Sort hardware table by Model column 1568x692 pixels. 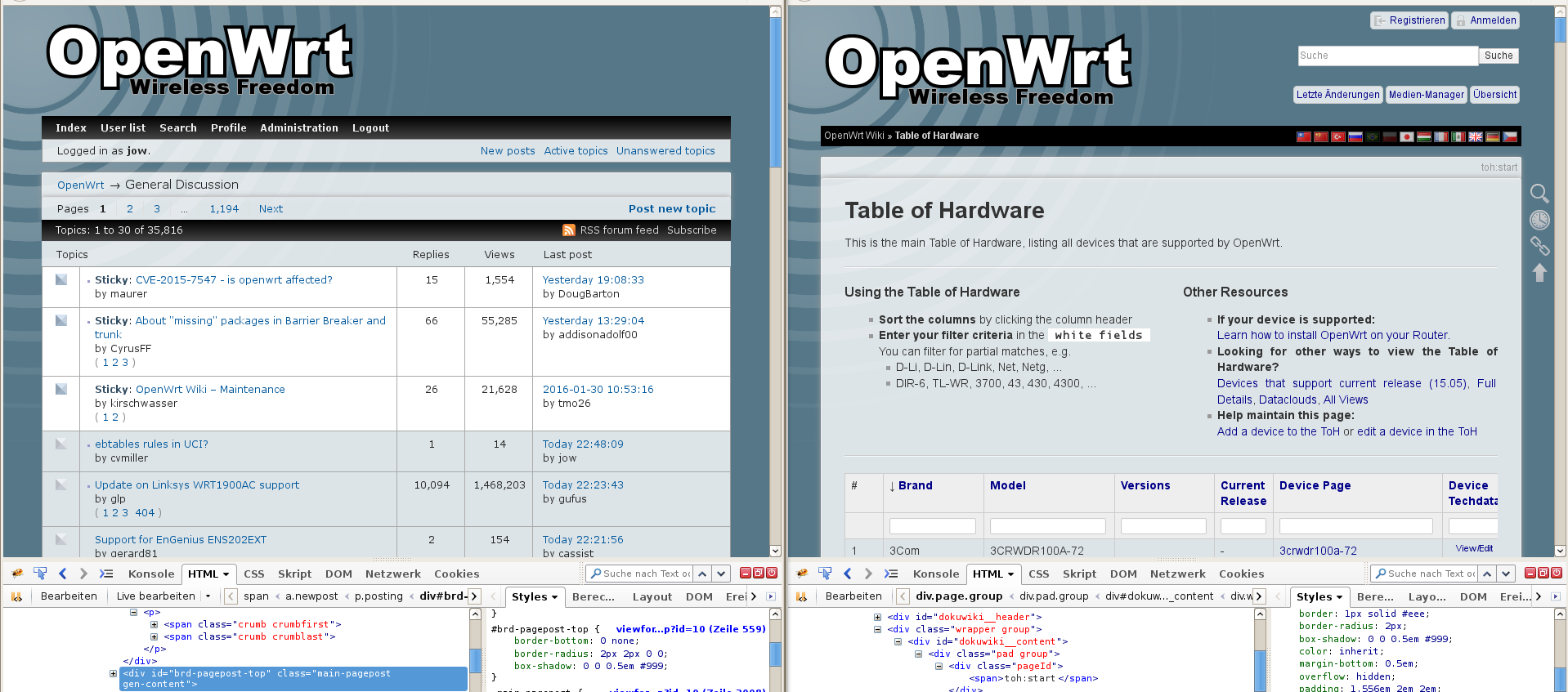(x=1008, y=485)
